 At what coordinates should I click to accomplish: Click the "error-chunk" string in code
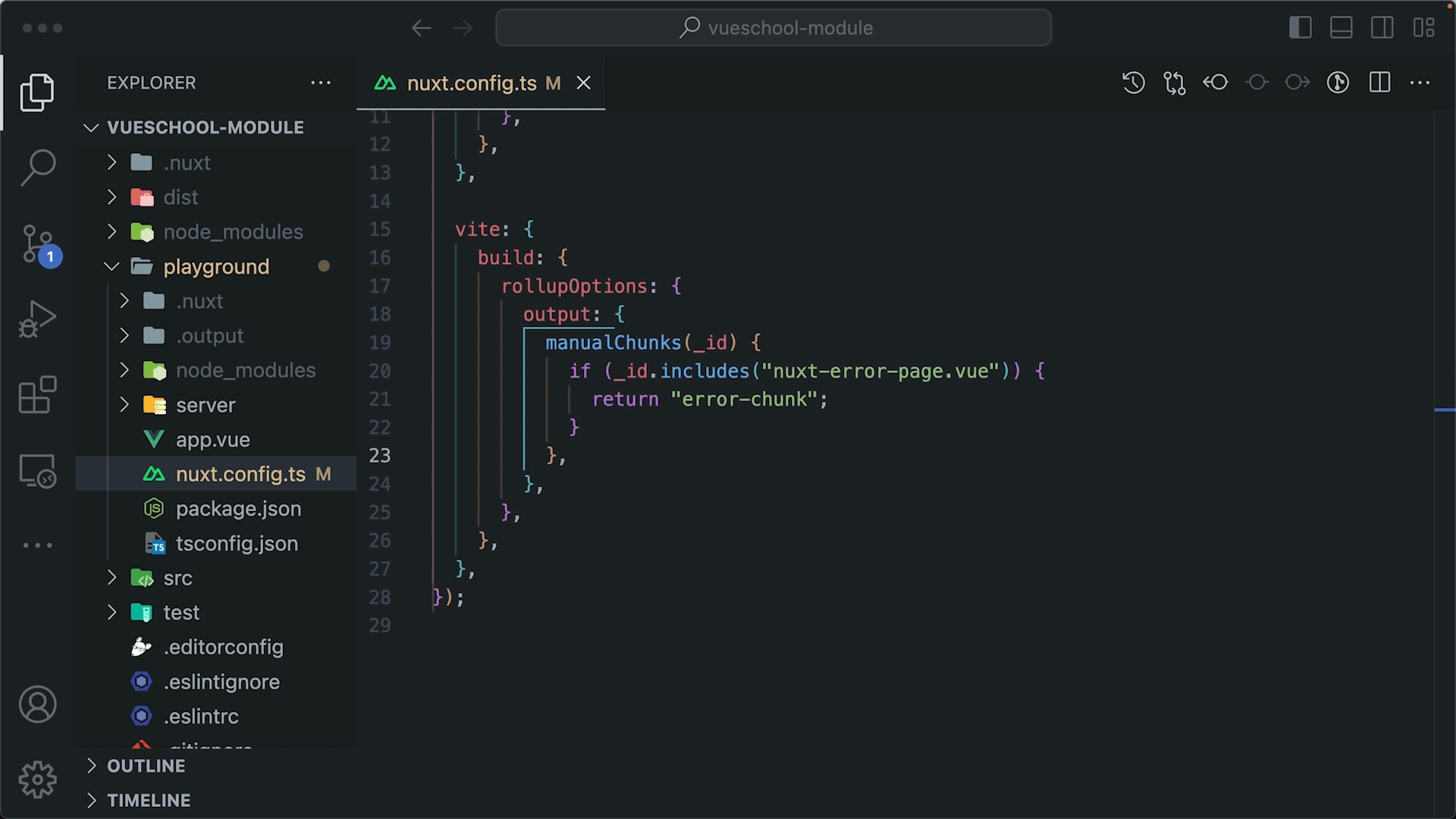click(743, 400)
